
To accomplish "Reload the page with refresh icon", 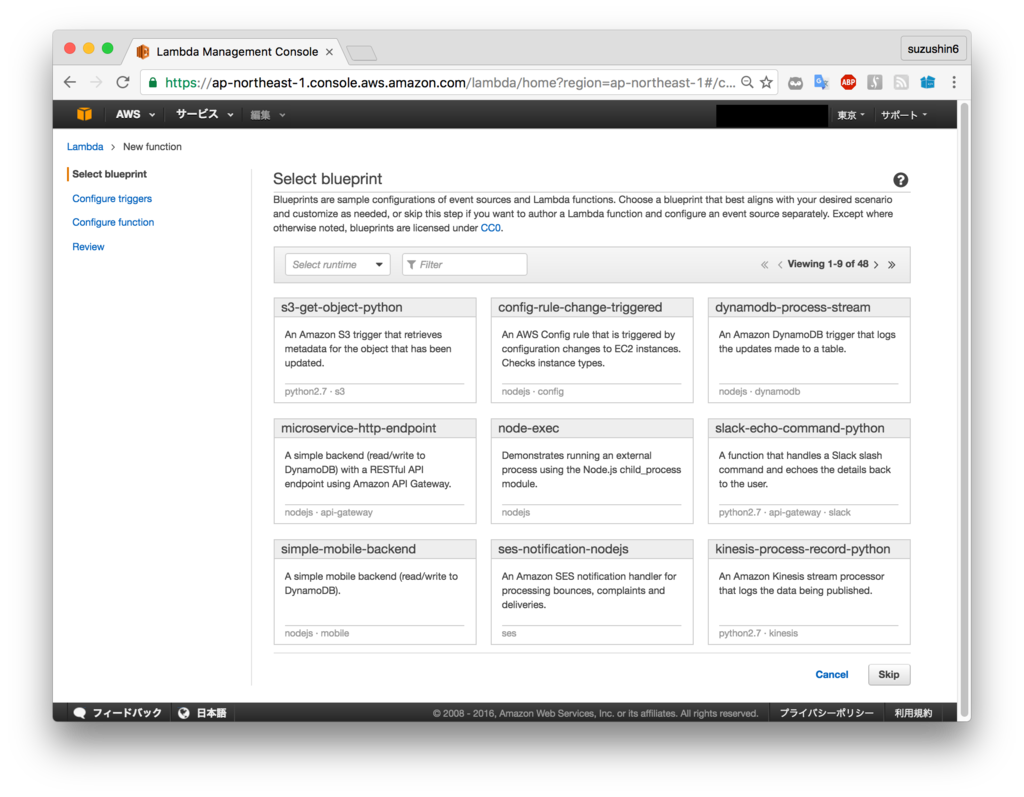I will point(123,82).
